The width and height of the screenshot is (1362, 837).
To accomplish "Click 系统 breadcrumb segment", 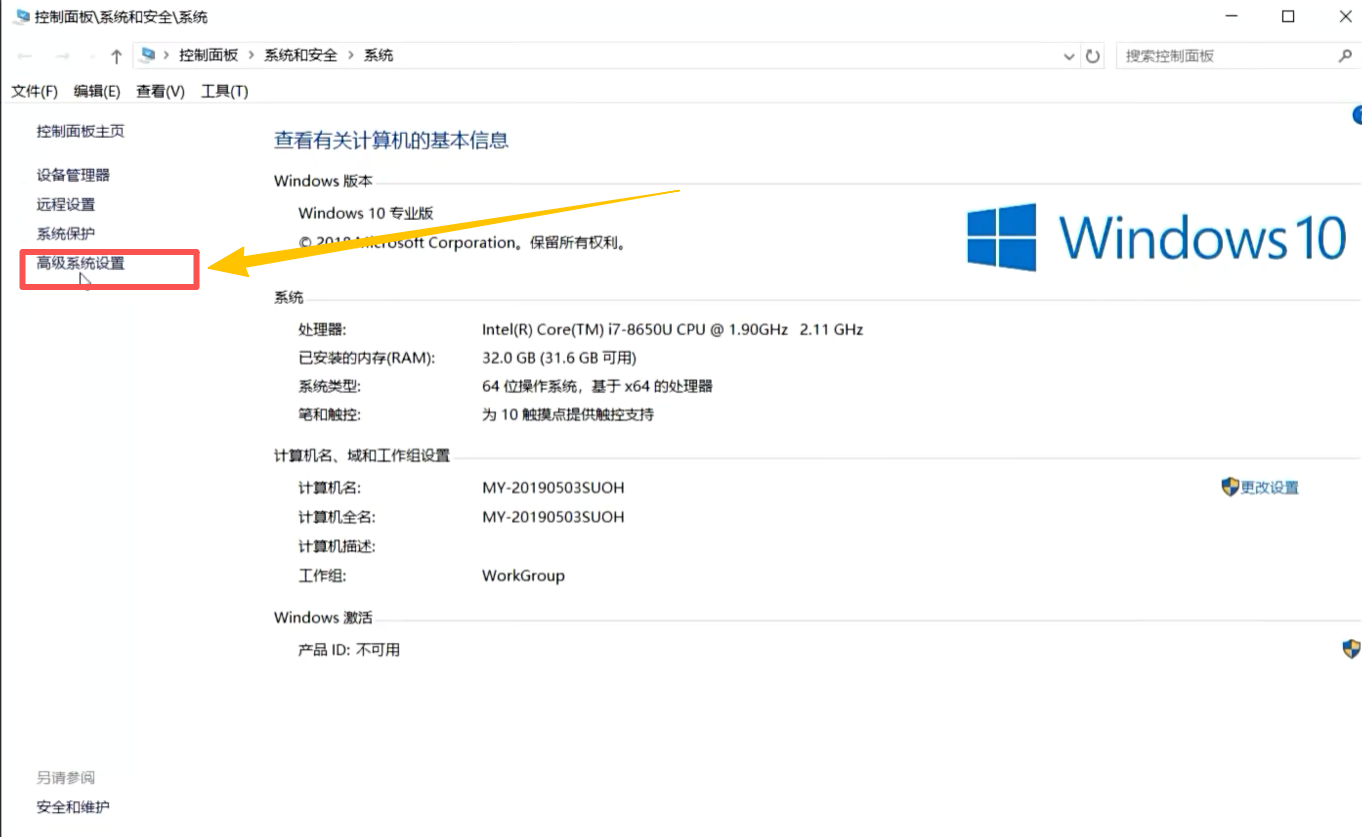I will click(379, 56).
